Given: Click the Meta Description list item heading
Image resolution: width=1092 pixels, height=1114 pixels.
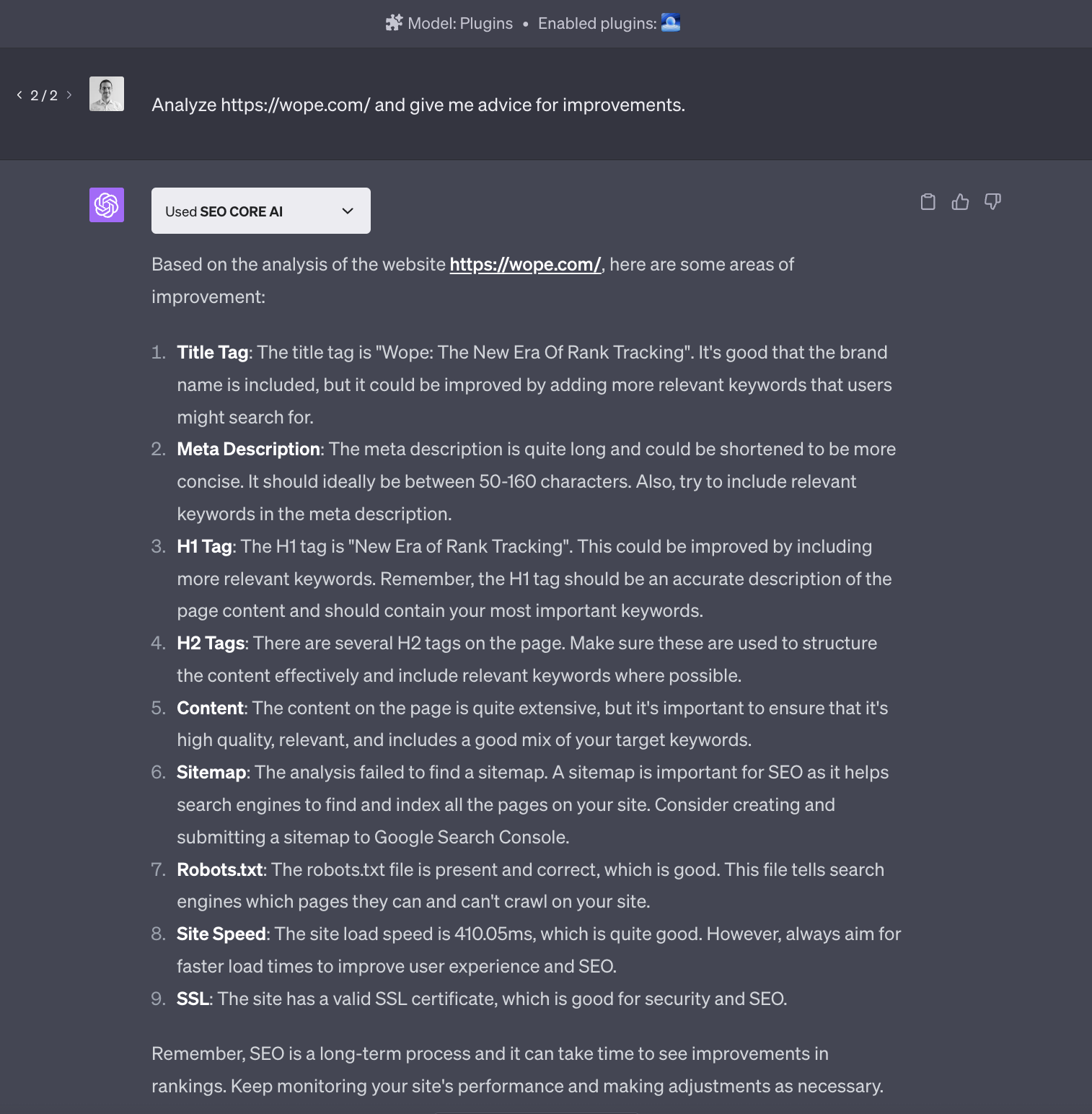Looking at the screenshot, I should 249,449.
